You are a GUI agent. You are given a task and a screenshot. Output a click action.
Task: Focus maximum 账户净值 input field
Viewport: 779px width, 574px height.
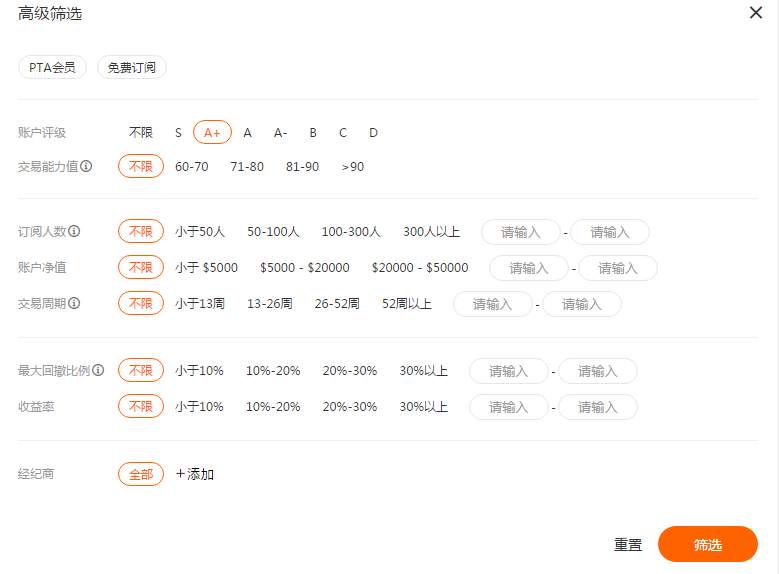[618, 268]
